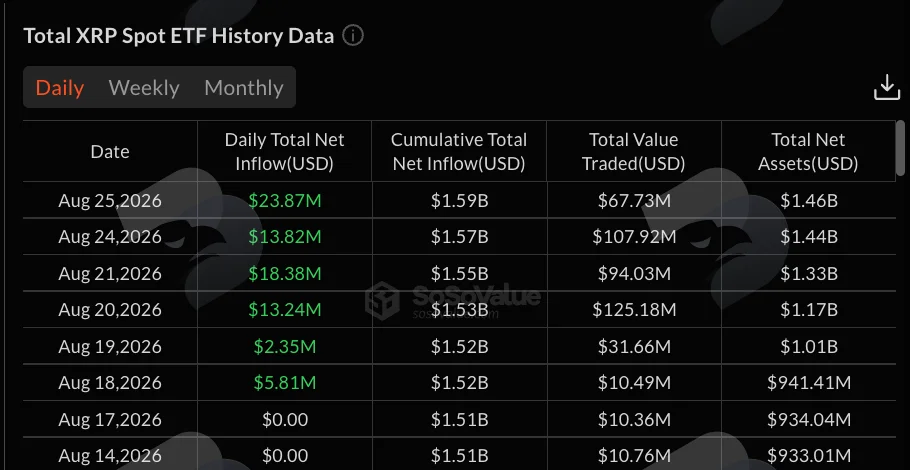The height and width of the screenshot is (470, 910).
Task: Download the table data with download icon
Action: coord(887,88)
